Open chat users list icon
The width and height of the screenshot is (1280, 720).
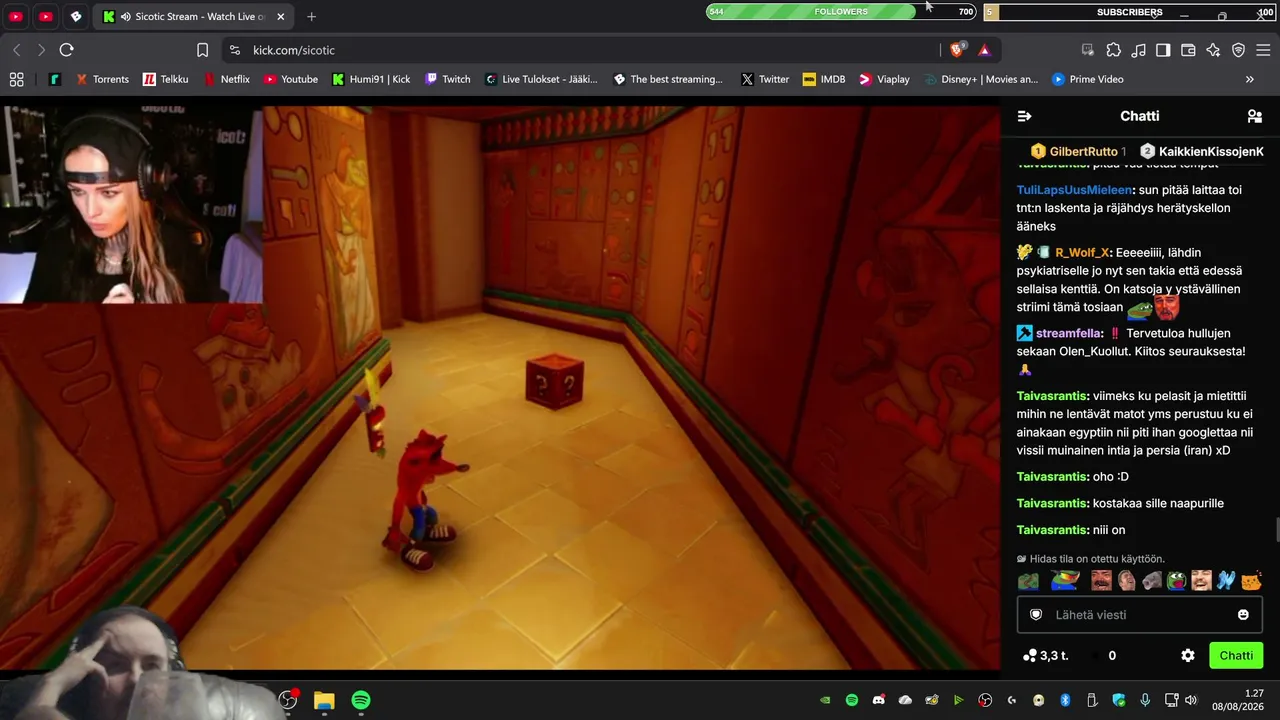[x=1255, y=116]
